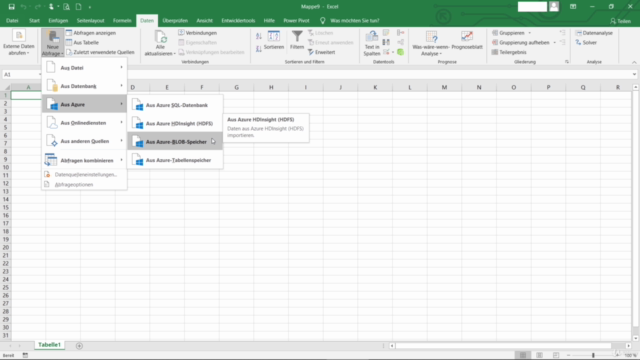The width and height of the screenshot is (640, 360).
Task: Choose Aus Azure SQL-Datenbank
Action: 175,105
